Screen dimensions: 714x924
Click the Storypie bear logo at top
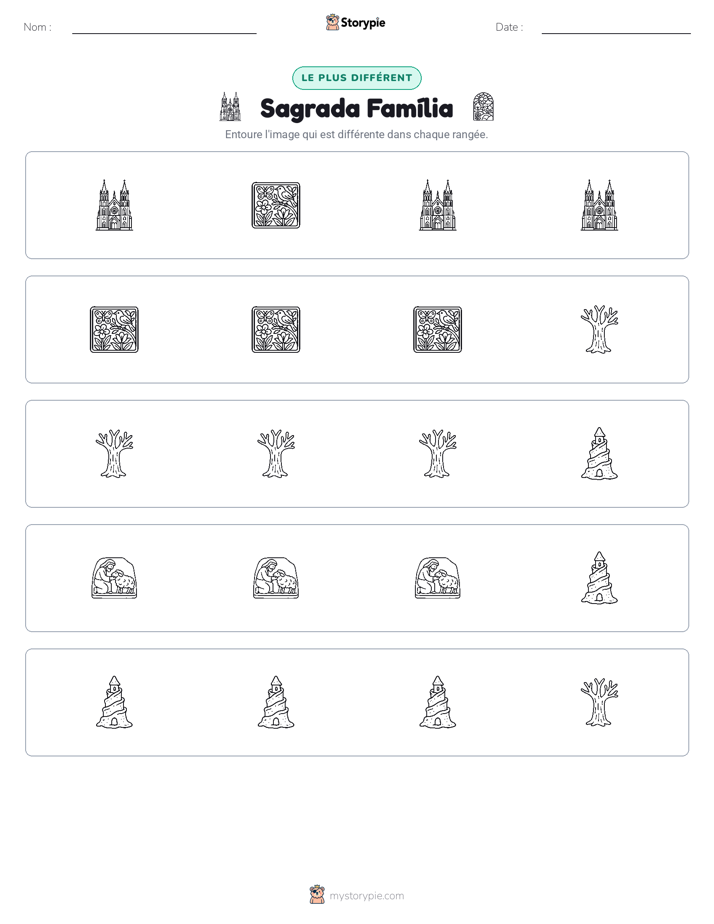(332, 22)
